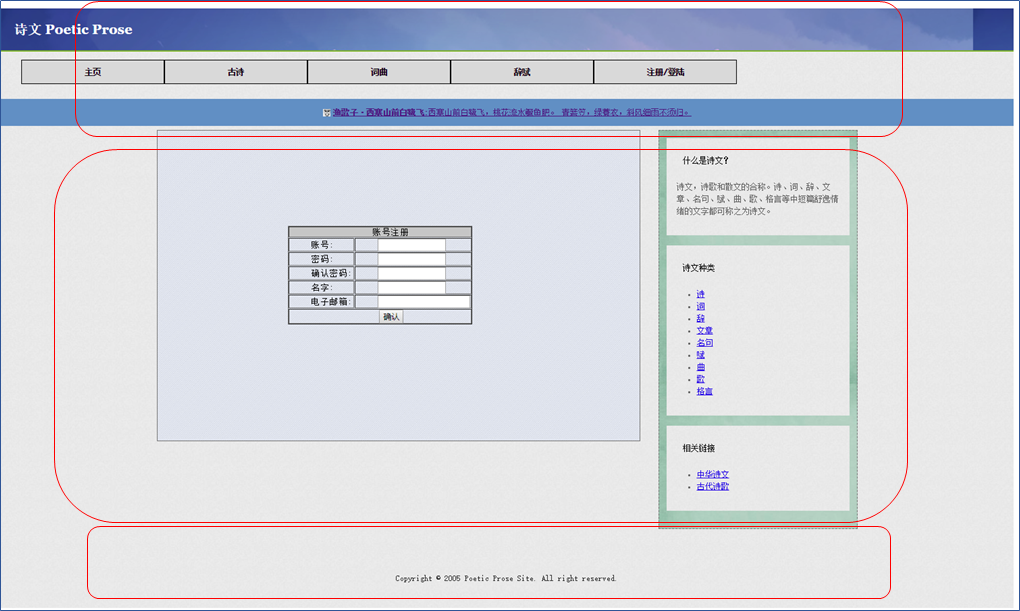Focus the 账号 input field

pyautogui.click(x=412, y=245)
